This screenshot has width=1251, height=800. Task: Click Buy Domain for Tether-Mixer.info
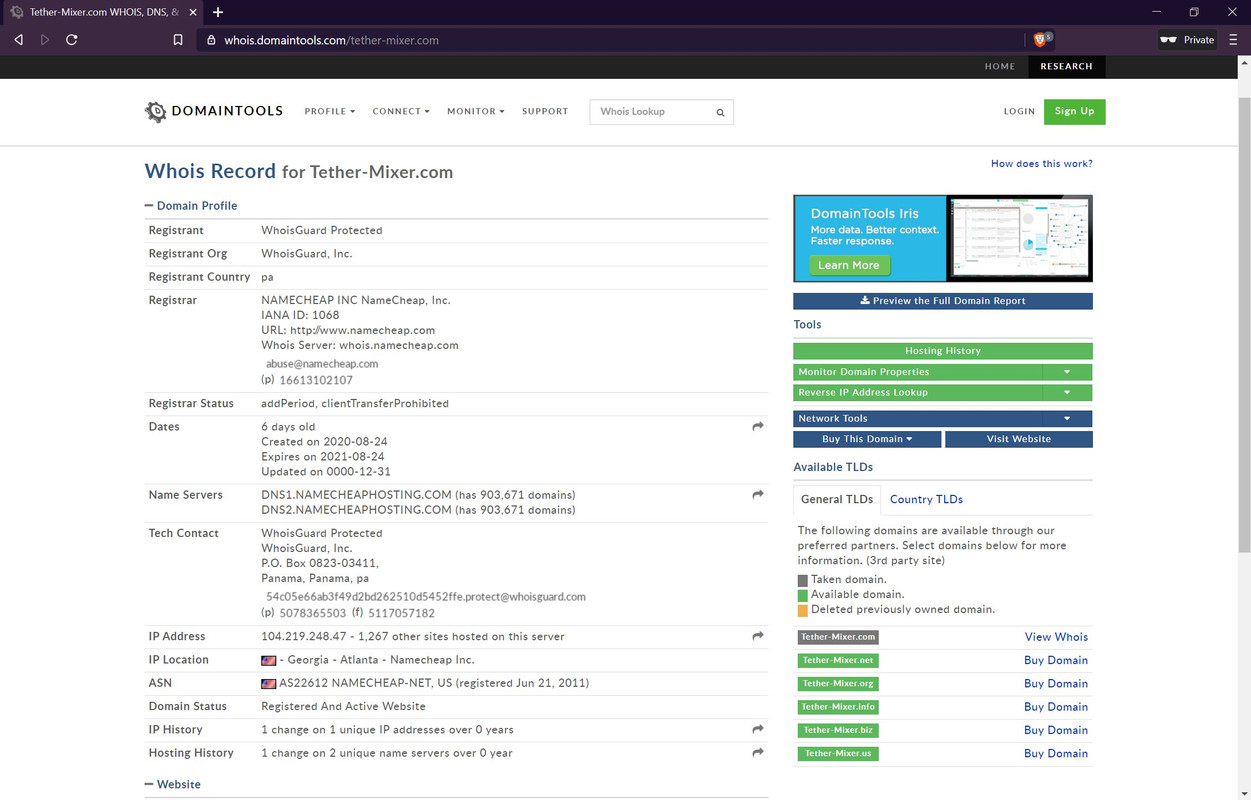click(x=1056, y=707)
